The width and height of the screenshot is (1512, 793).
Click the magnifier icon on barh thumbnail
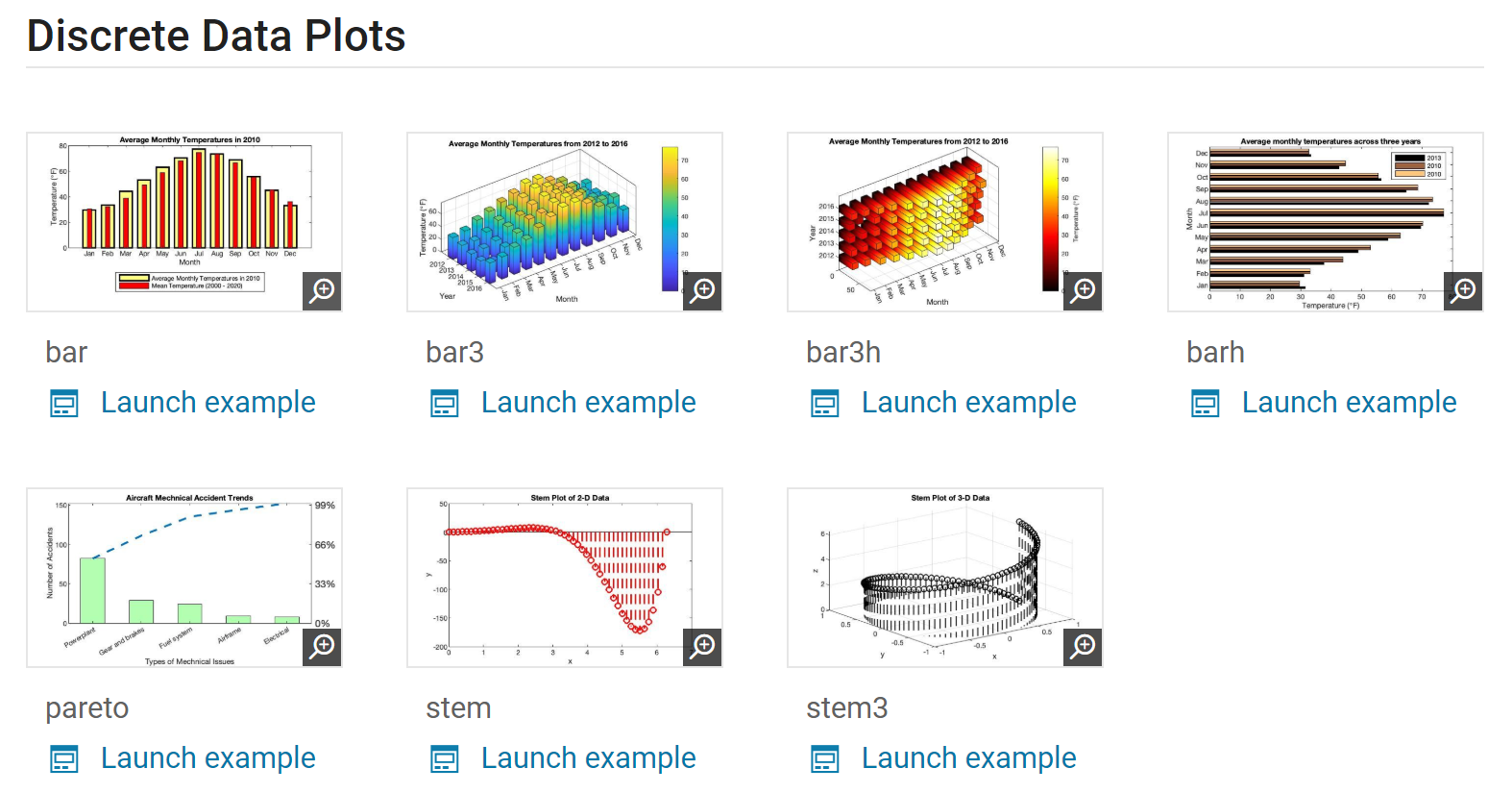pyautogui.click(x=1464, y=290)
